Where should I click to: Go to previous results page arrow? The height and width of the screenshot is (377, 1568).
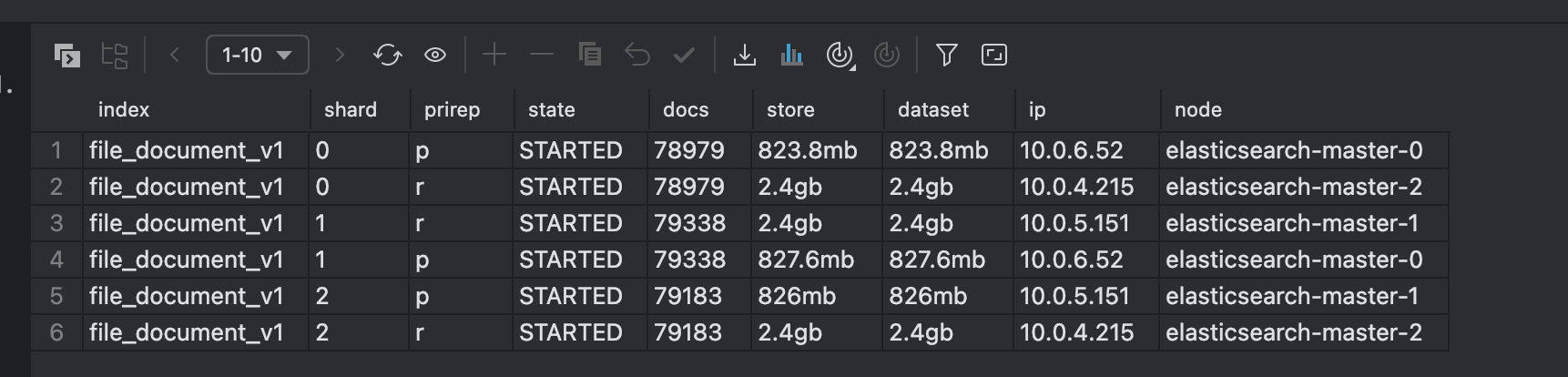(175, 56)
